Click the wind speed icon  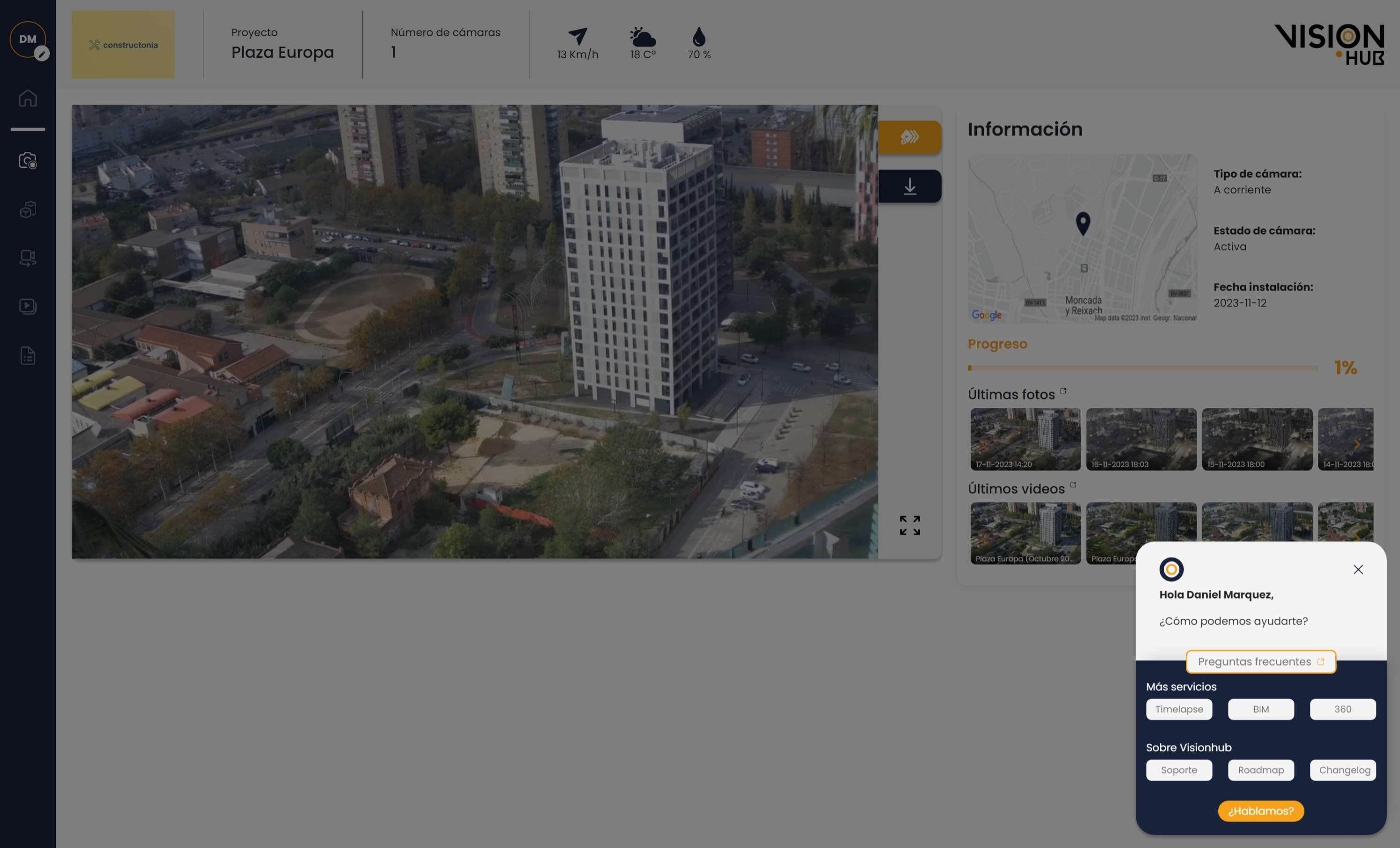[577, 36]
